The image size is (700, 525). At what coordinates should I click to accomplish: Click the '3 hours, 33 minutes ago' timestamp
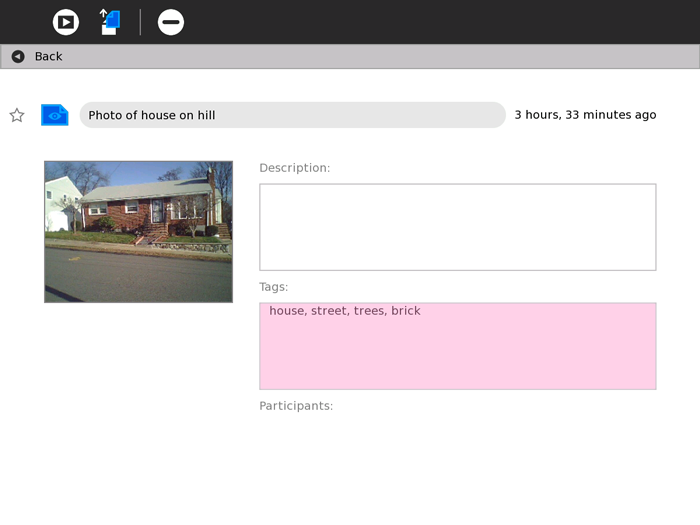pyautogui.click(x=585, y=115)
